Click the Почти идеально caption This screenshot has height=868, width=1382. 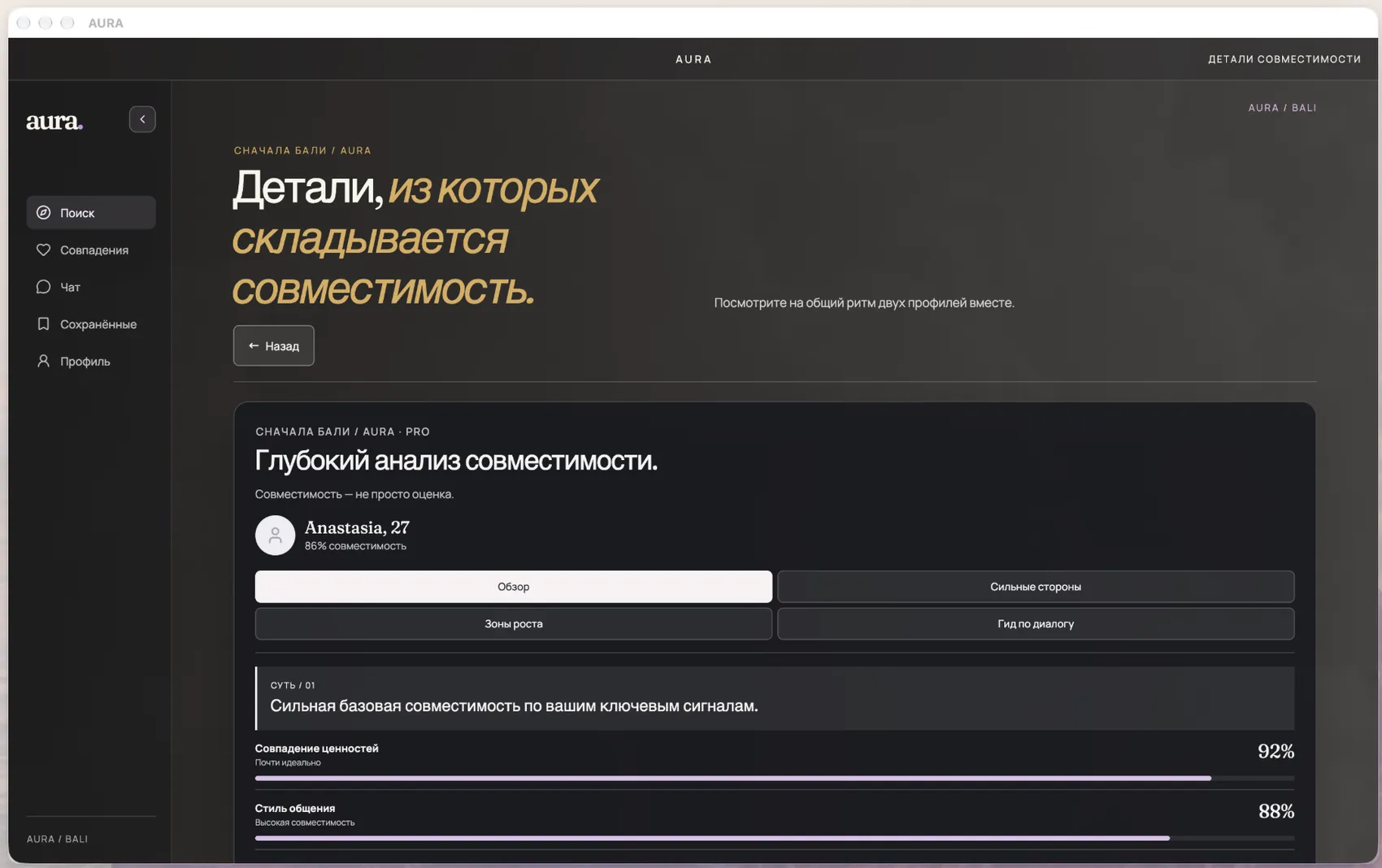[288, 762]
